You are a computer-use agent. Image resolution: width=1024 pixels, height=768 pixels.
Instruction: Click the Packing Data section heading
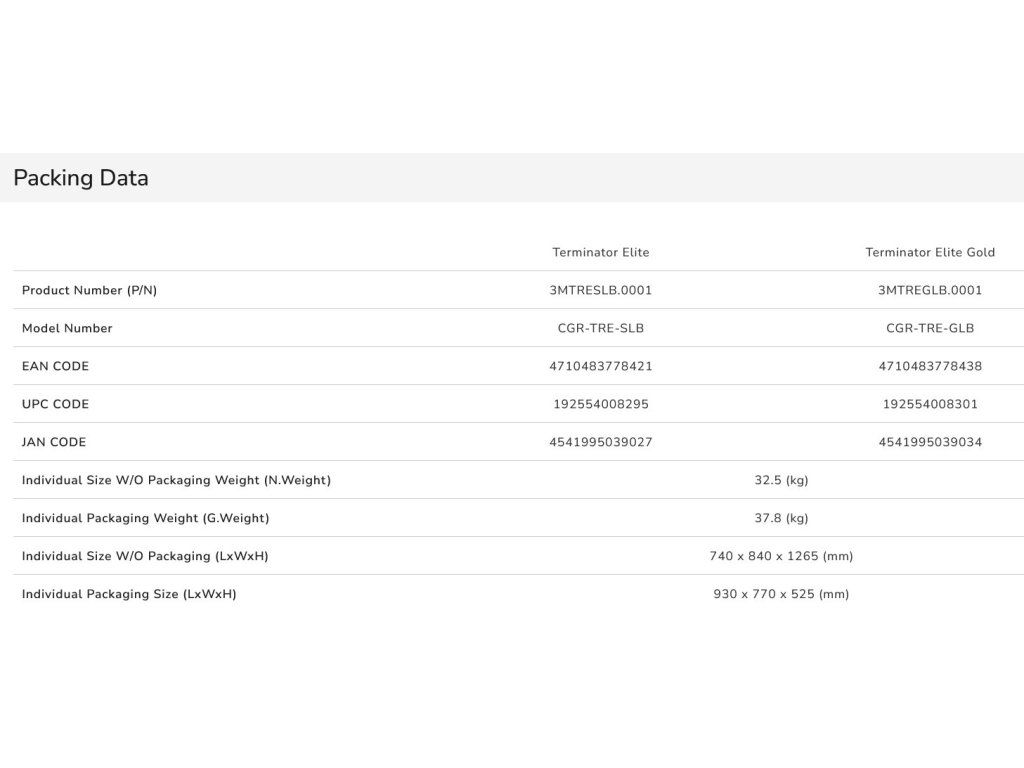[81, 178]
